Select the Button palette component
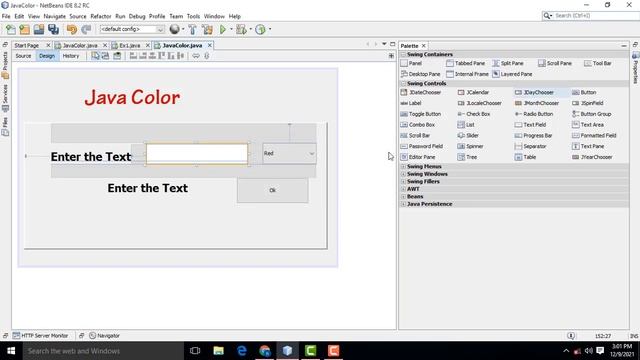640x360 pixels. [584, 93]
